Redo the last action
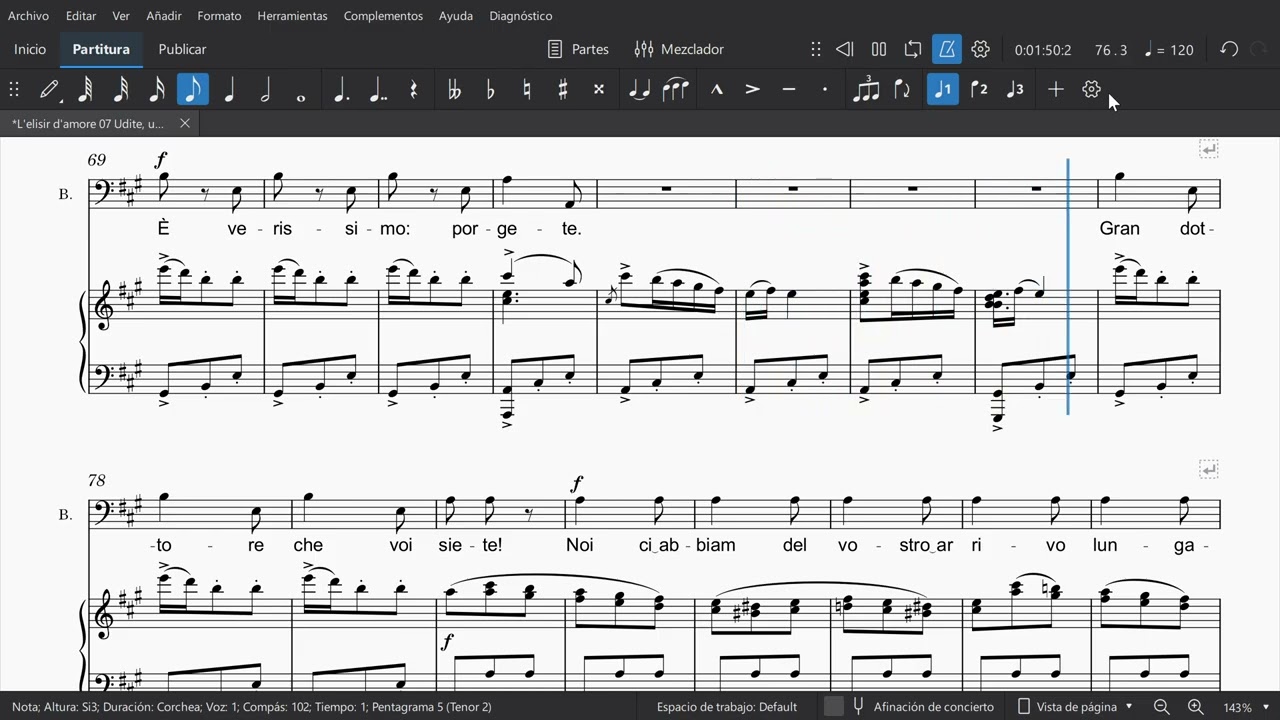Image resolution: width=1280 pixels, height=720 pixels. coord(1260,49)
